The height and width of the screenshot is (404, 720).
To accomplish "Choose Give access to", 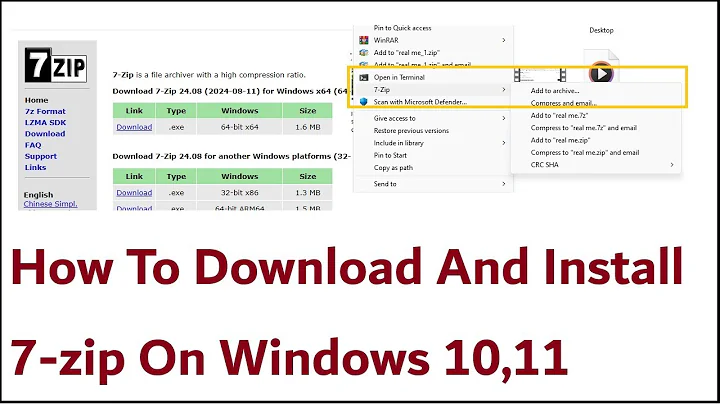I will point(394,118).
